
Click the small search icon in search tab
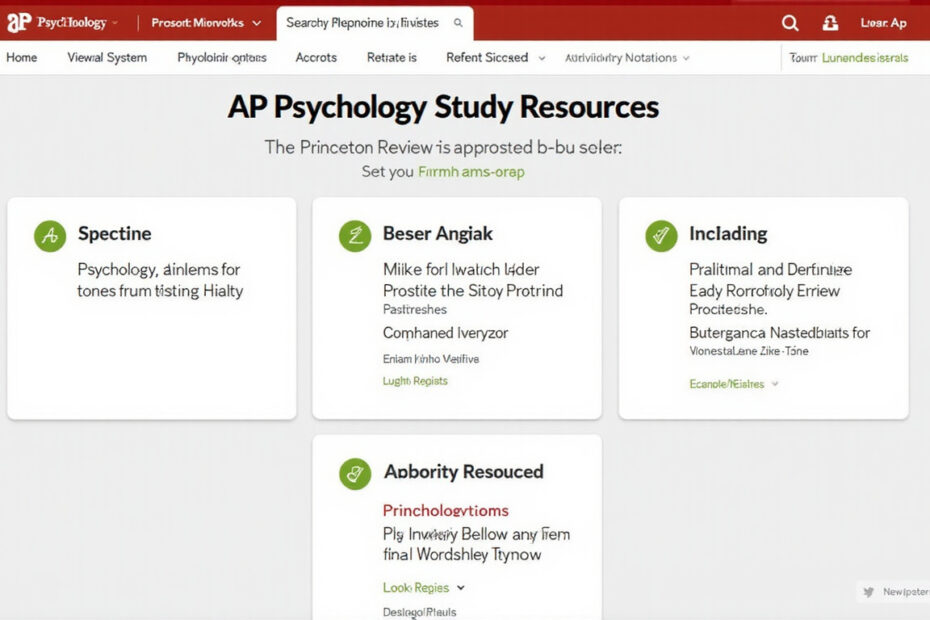click(x=458, y=23)
